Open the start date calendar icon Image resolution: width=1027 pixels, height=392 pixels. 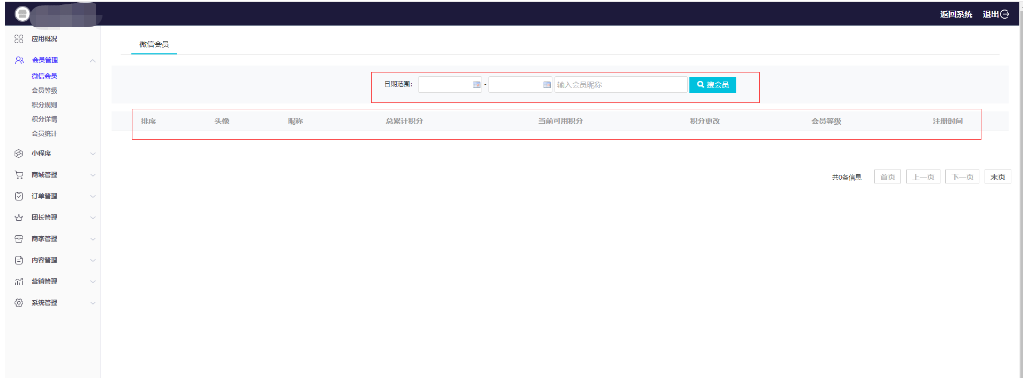click(x=476, y=85)
